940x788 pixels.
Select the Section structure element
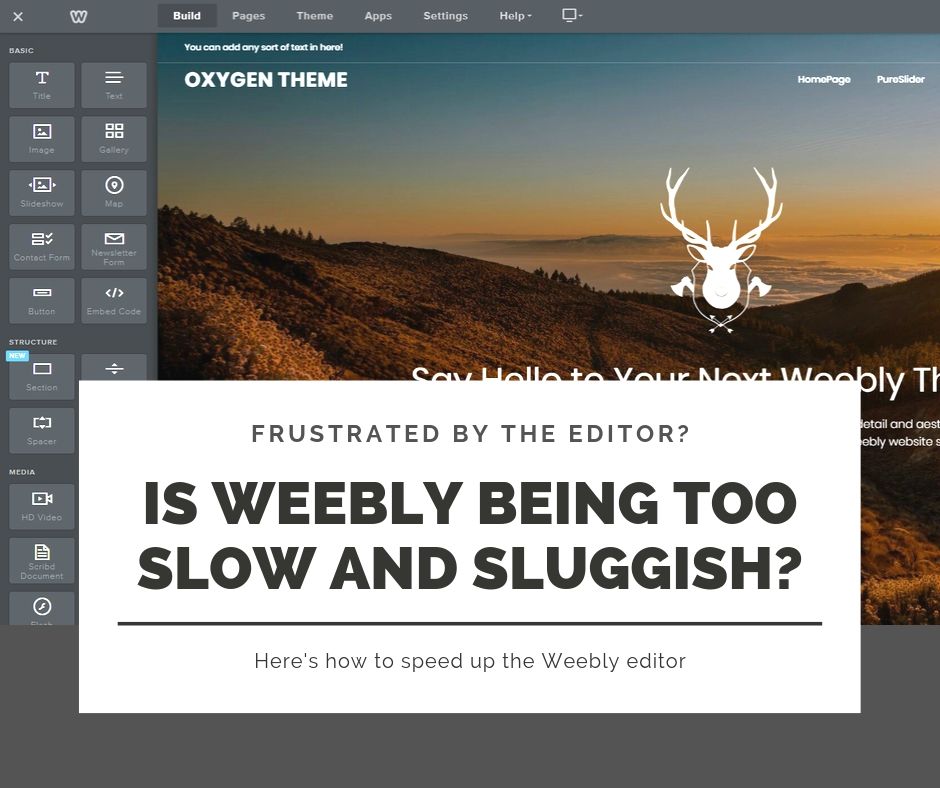42,377
